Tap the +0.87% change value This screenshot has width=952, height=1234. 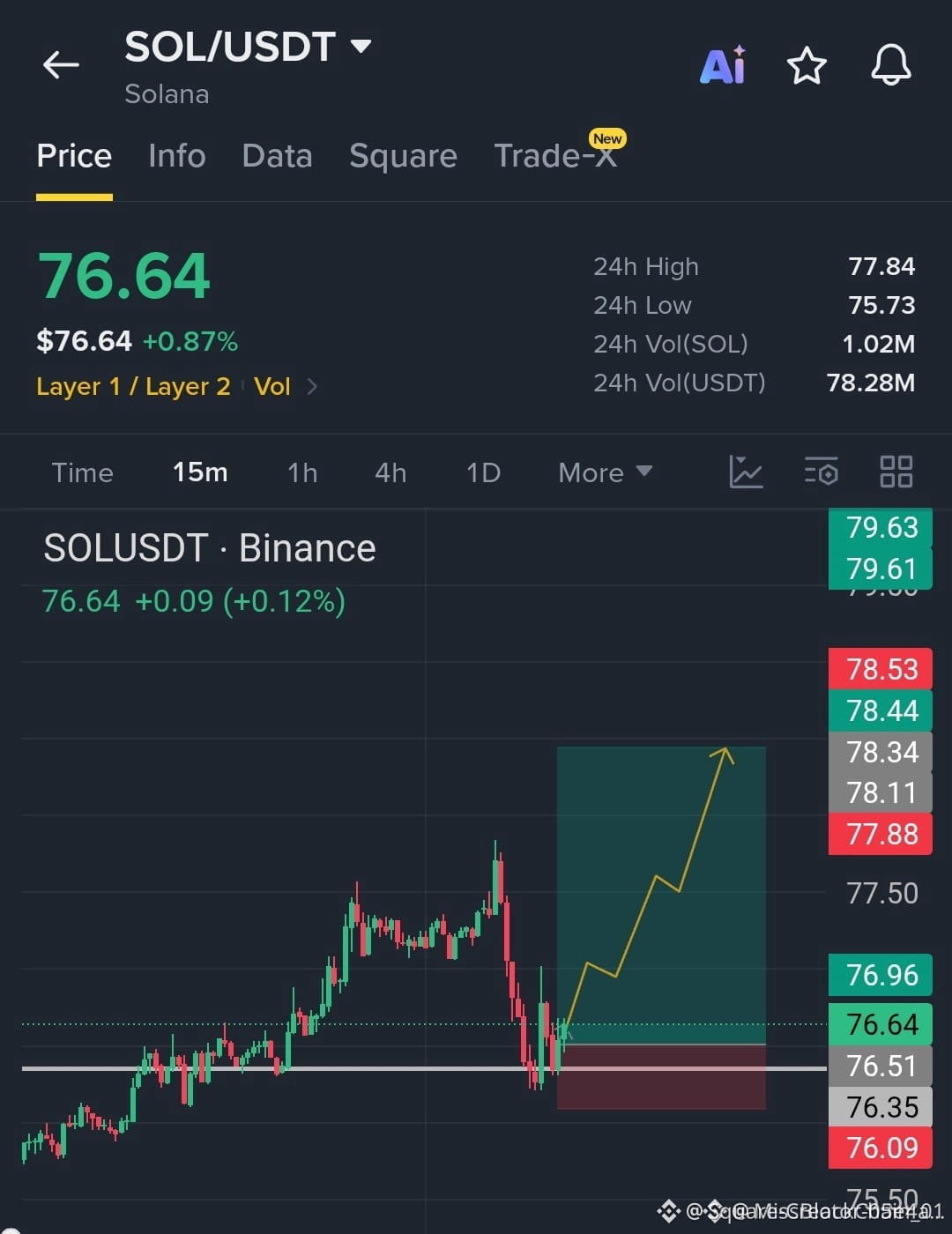click(190, 341)
